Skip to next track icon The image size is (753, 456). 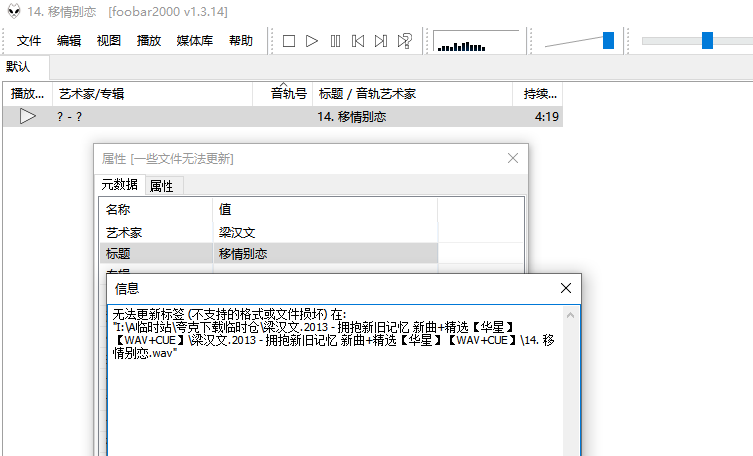(381, 41)
